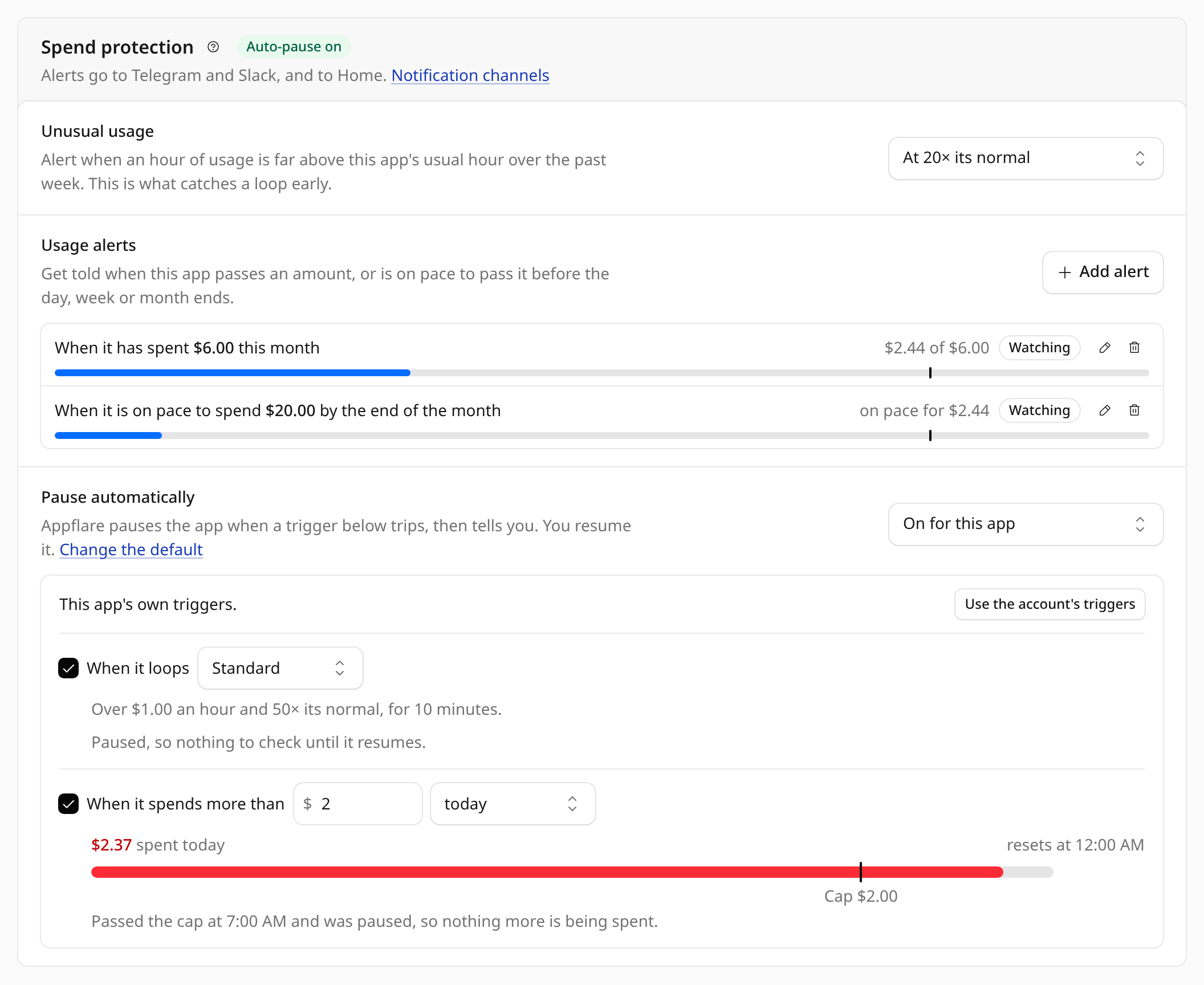Open the Standard loop sensitivity dropdown

click(x=280, y=668)
